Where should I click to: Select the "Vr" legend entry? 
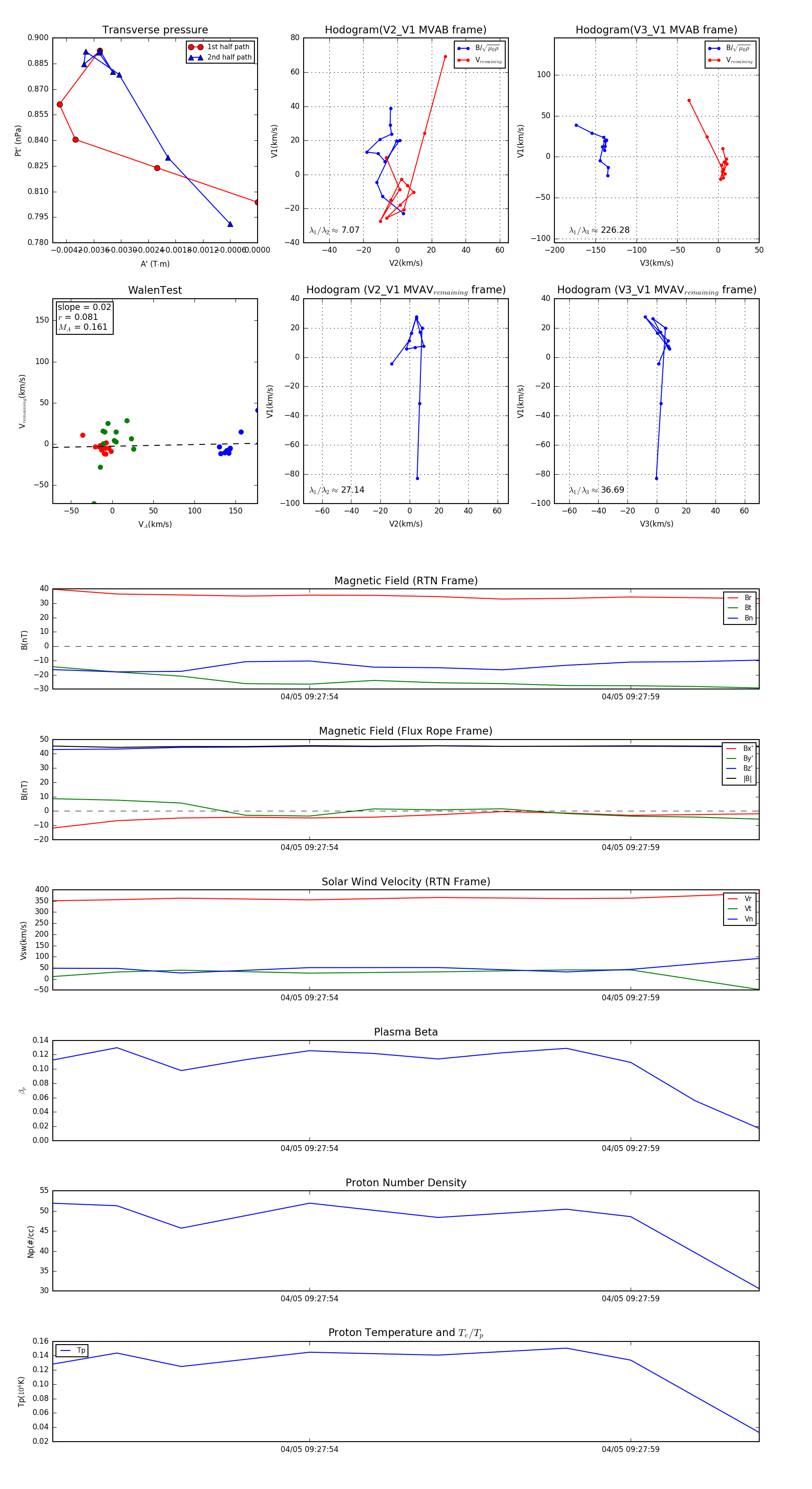pos(740,899)
